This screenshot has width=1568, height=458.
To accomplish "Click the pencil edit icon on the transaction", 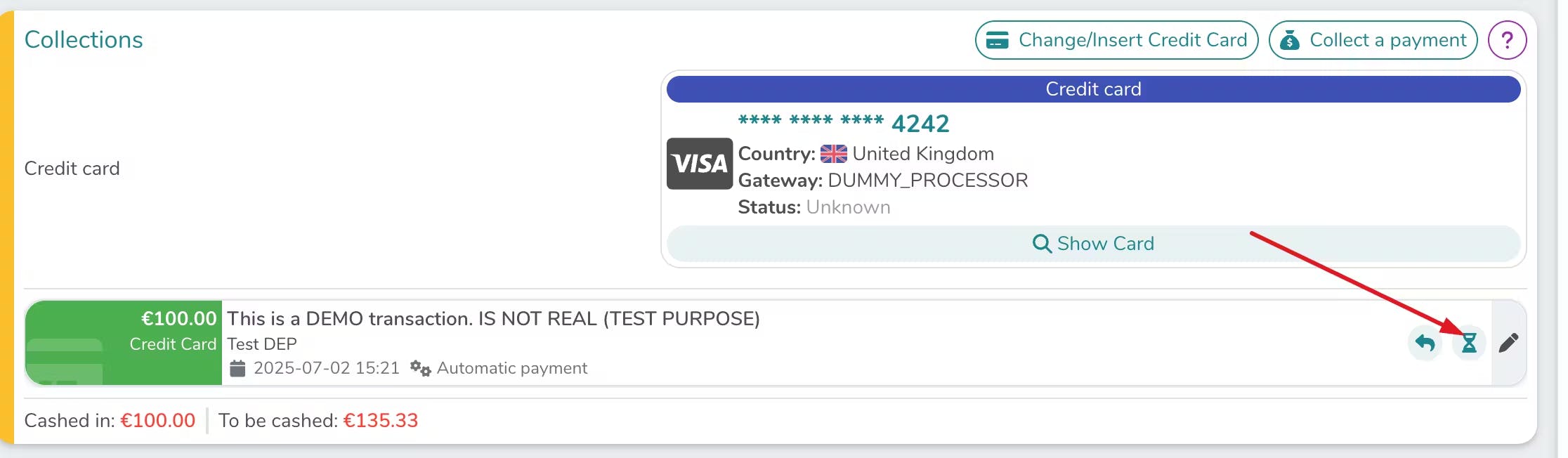I will click(x=1508, y=343).
